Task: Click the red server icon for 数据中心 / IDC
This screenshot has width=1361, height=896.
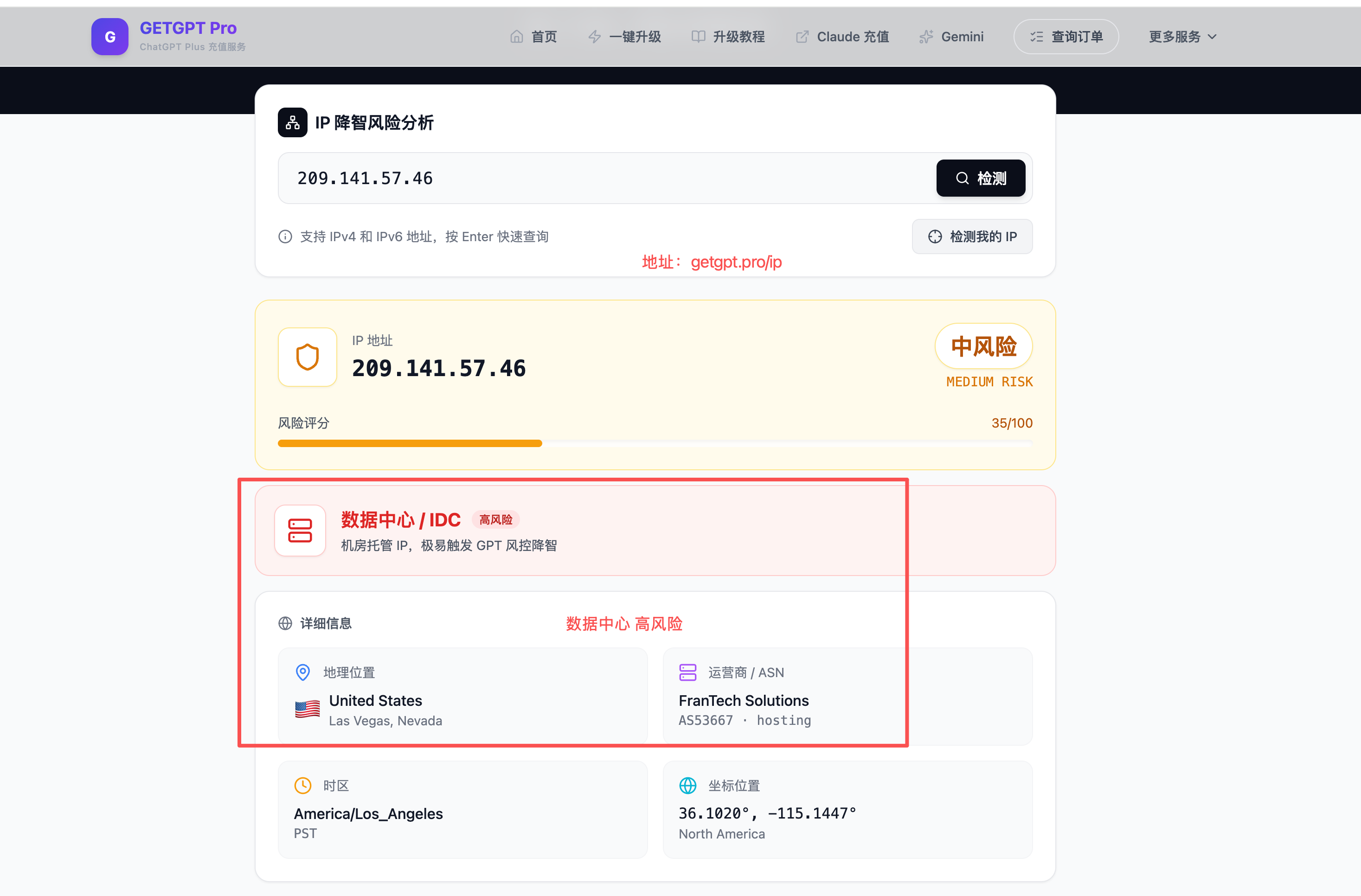Action: click(300, 531)
